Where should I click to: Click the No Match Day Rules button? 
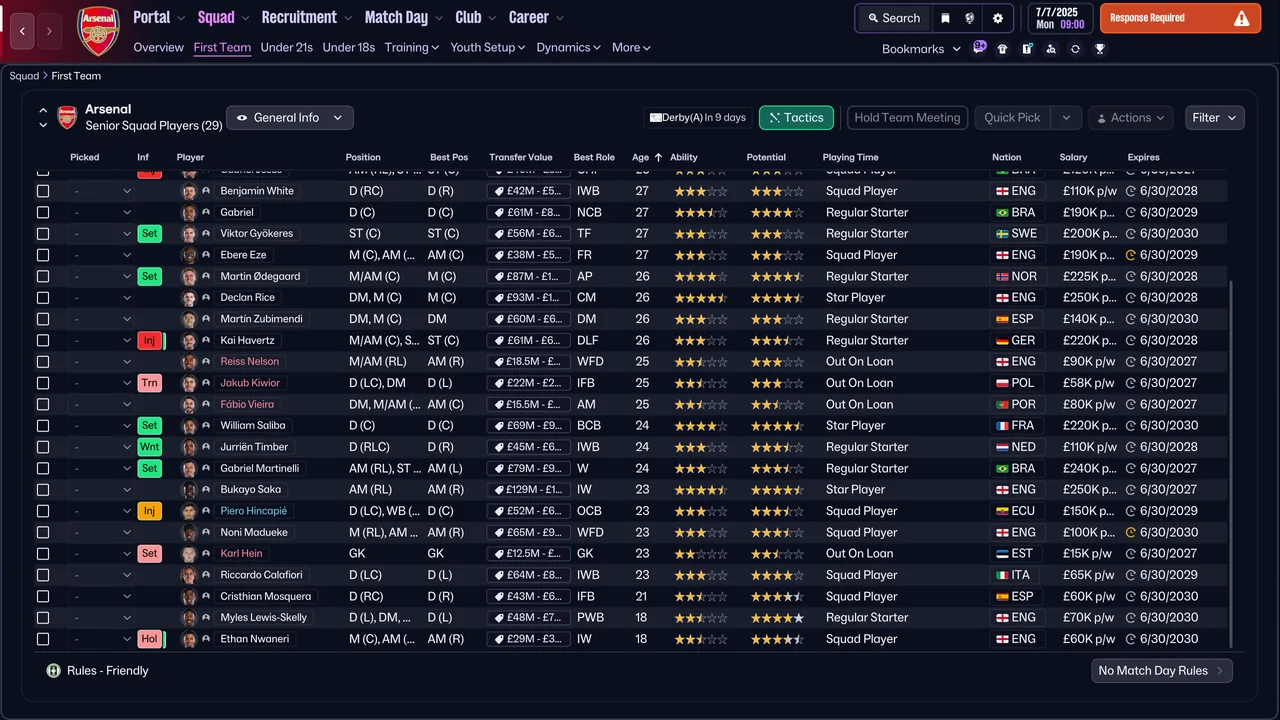1162,670
